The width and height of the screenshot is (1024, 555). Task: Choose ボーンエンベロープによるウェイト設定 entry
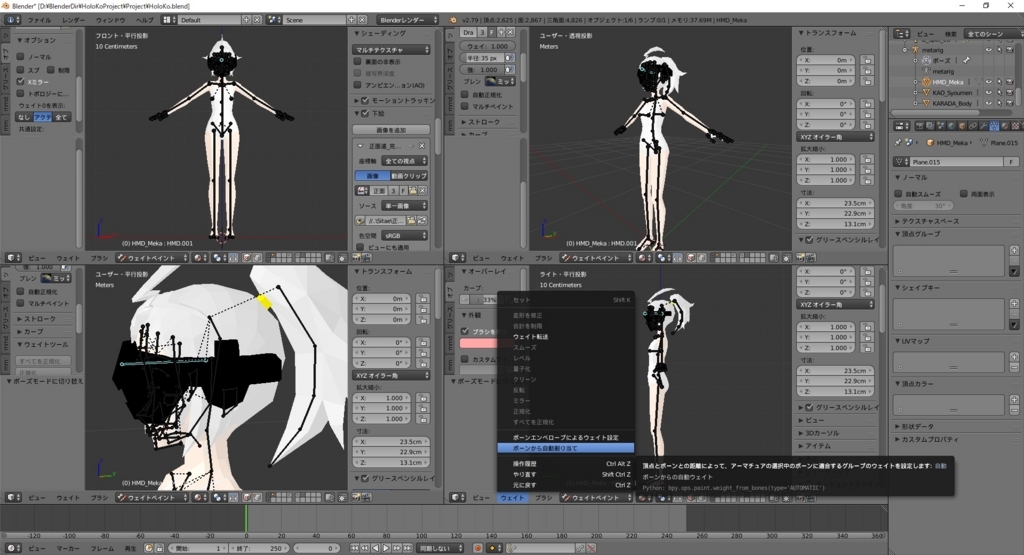pos(566,437)
